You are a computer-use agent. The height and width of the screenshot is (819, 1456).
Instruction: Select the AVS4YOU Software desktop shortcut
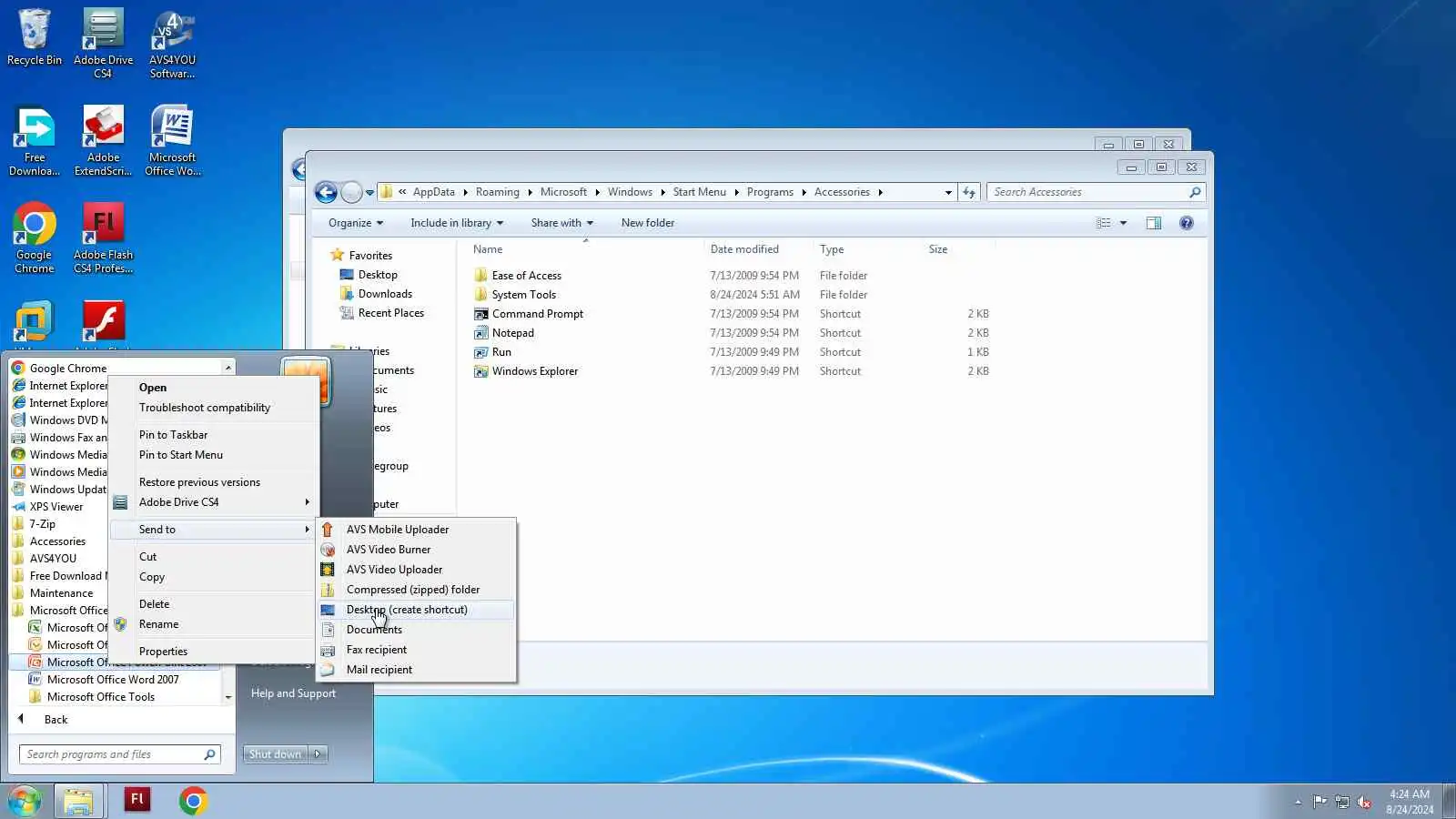[172, 43]
